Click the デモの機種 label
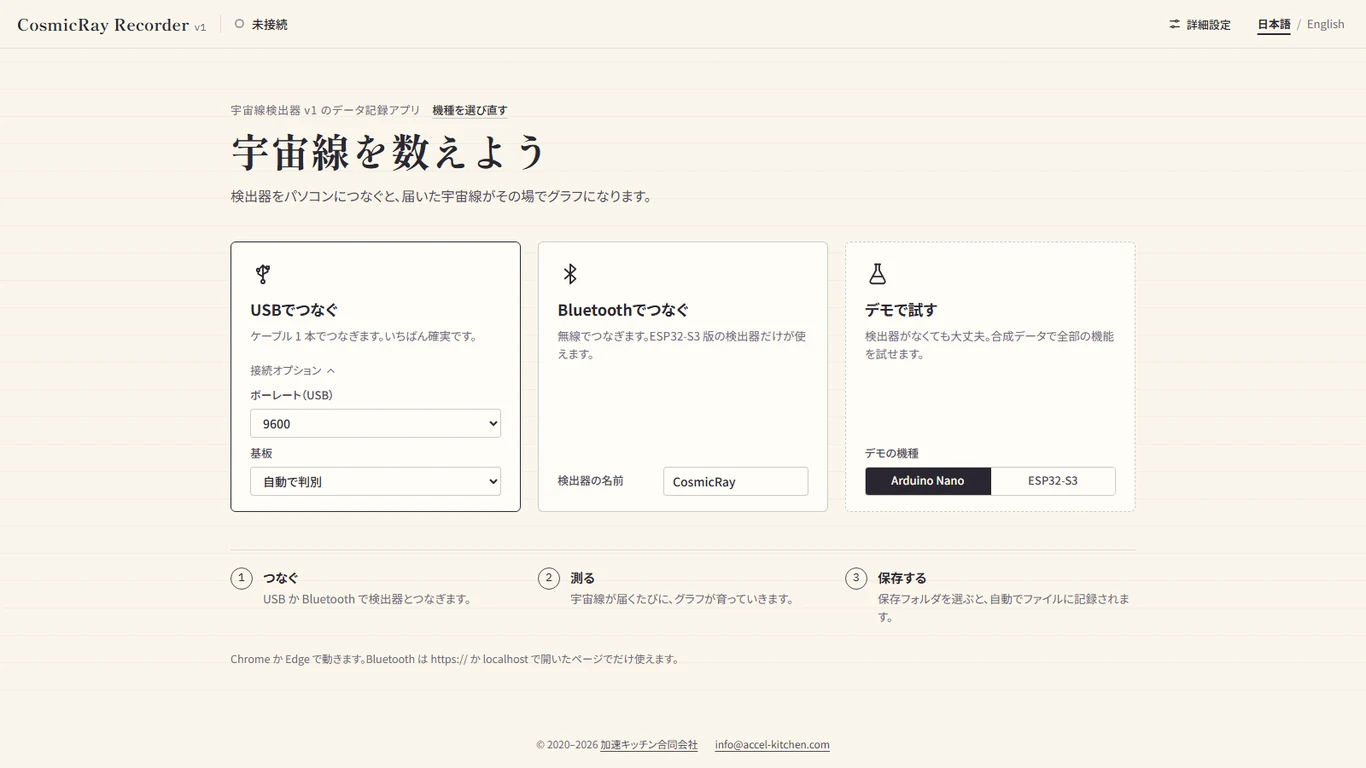1366x768 pixels. [892, 453]
